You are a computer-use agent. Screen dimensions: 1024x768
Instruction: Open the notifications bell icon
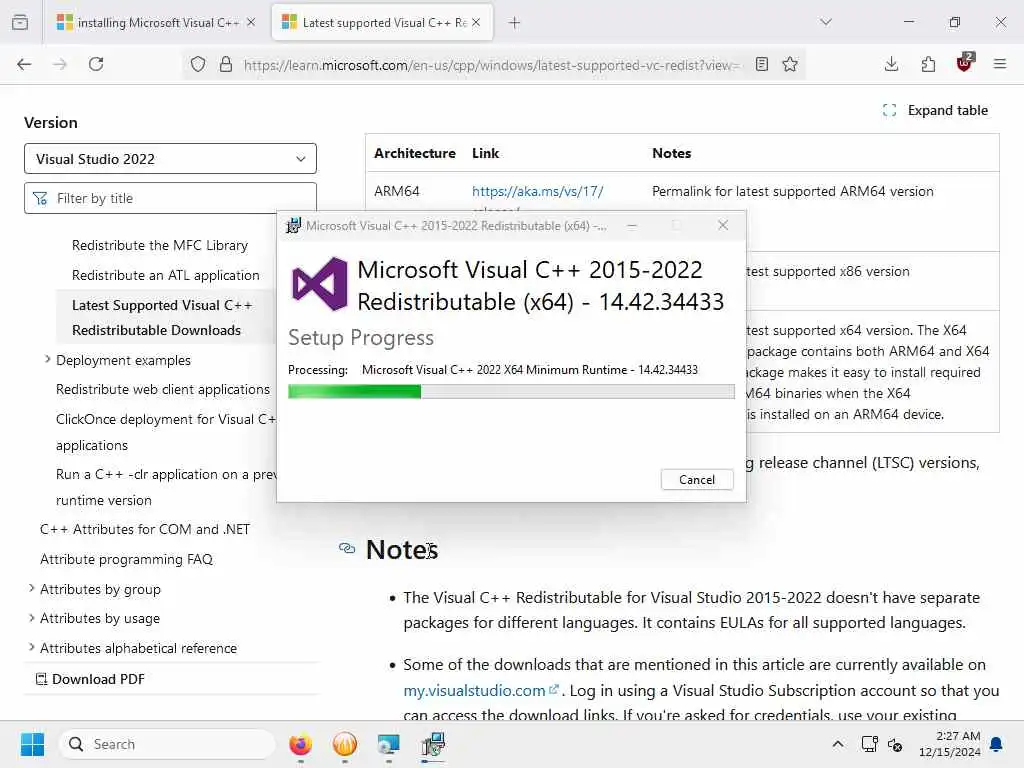[997, 744]
